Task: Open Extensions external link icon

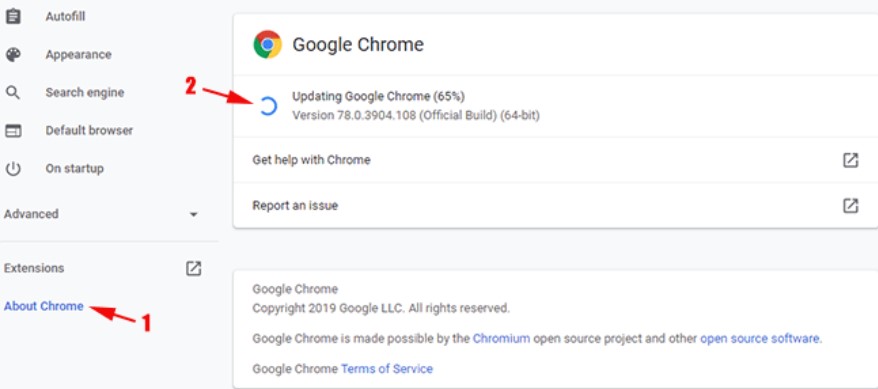Action: [x=193, y=268]
